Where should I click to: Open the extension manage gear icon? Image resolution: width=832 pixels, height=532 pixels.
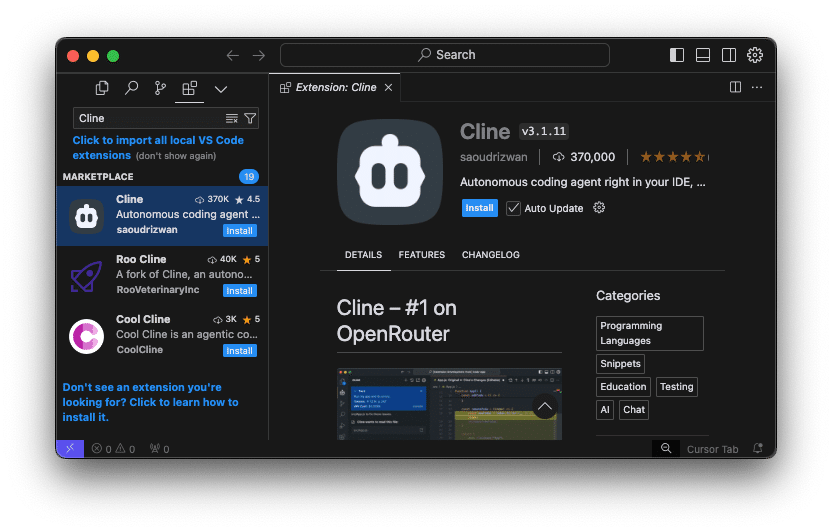coord(599,208)
